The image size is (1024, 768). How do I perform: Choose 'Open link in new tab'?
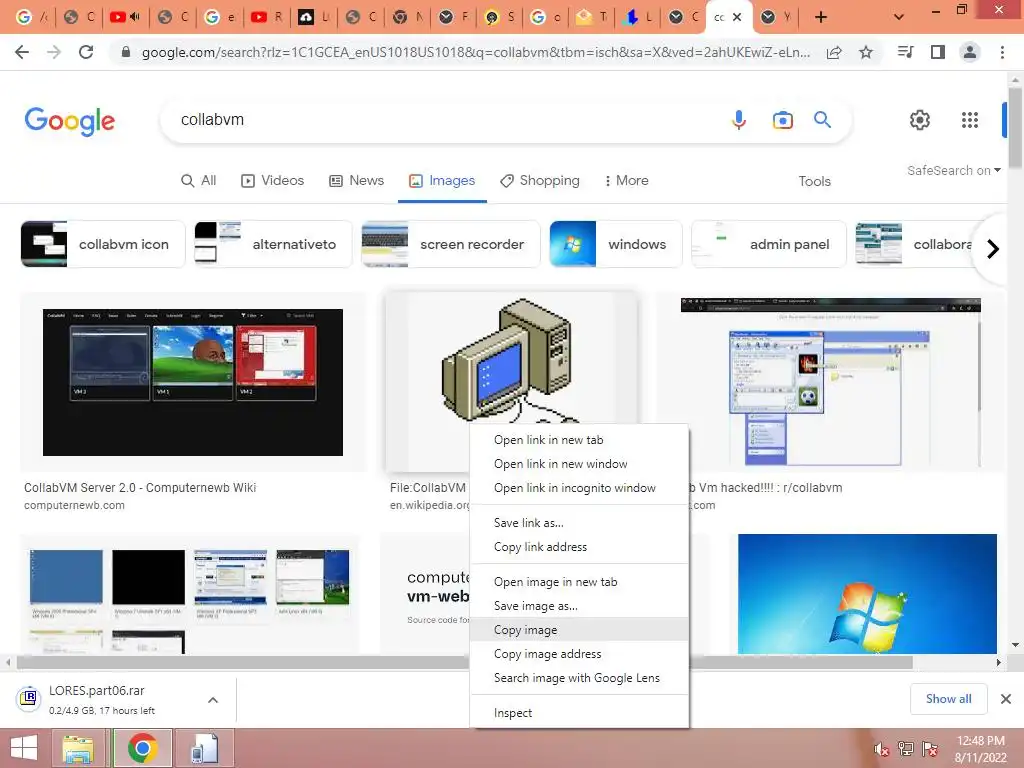coord(579,440)
